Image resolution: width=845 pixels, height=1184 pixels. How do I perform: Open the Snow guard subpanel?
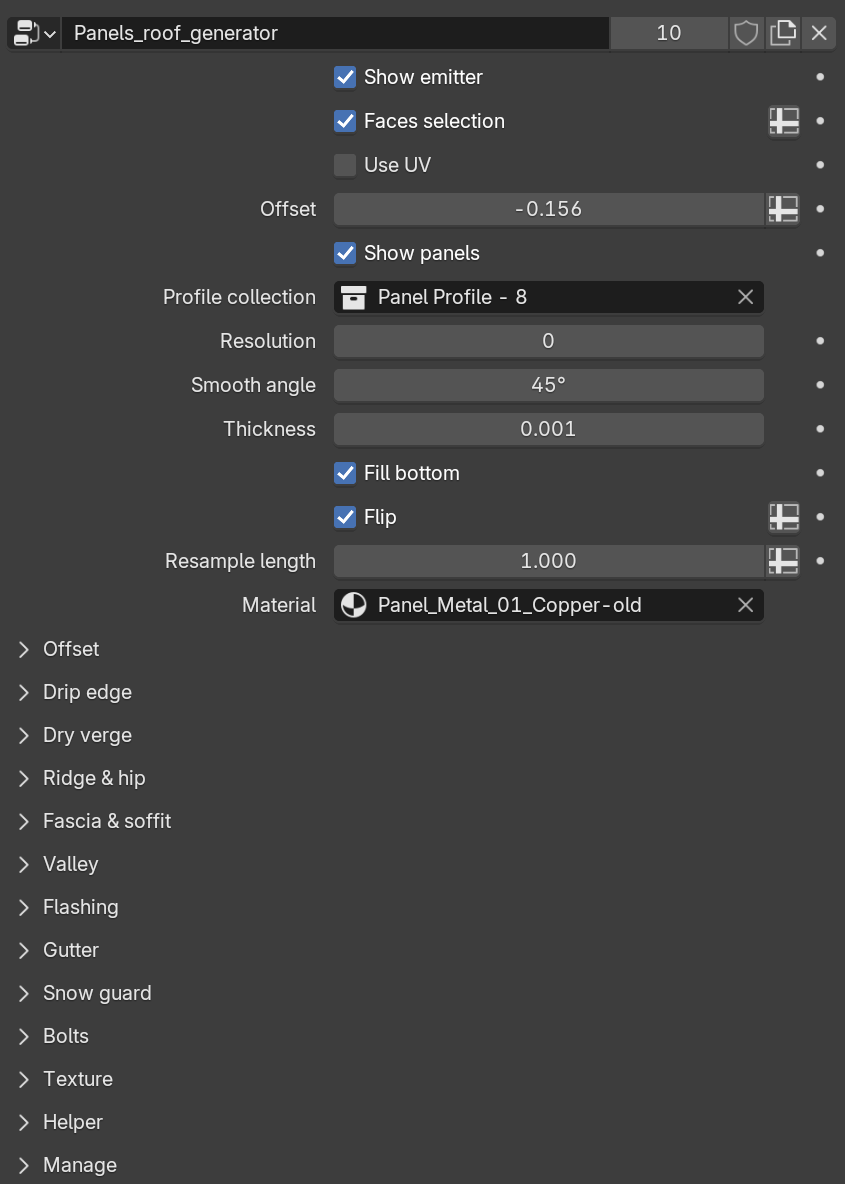click(x=97, y=993)
